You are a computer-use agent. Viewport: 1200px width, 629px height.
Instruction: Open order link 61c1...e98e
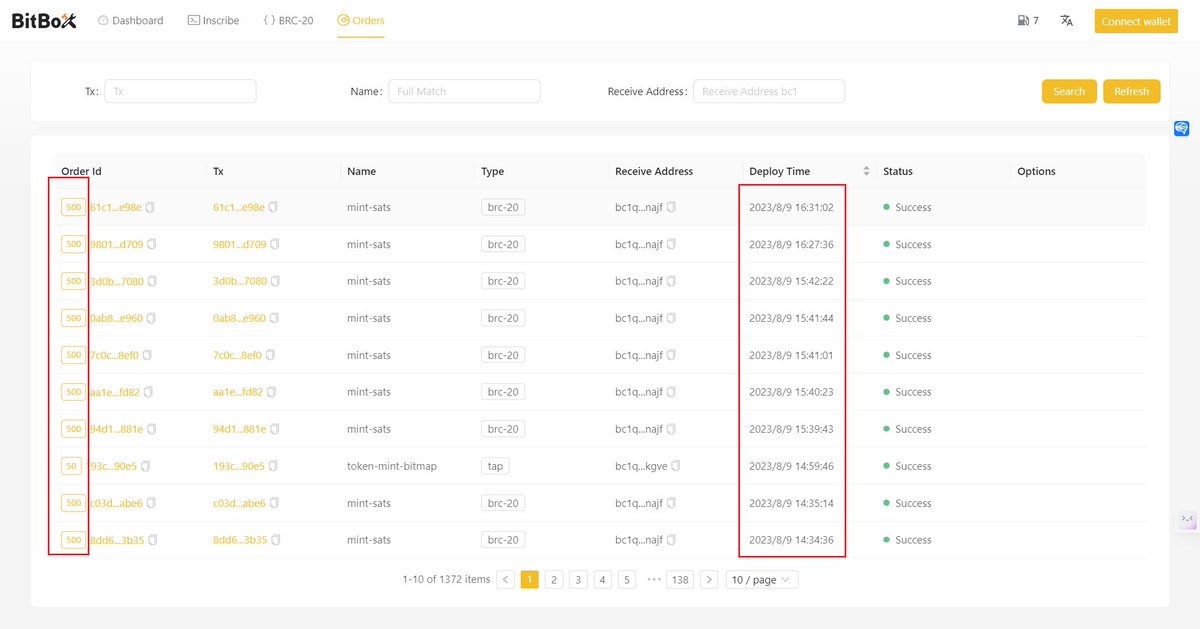[x=115, y=208]
